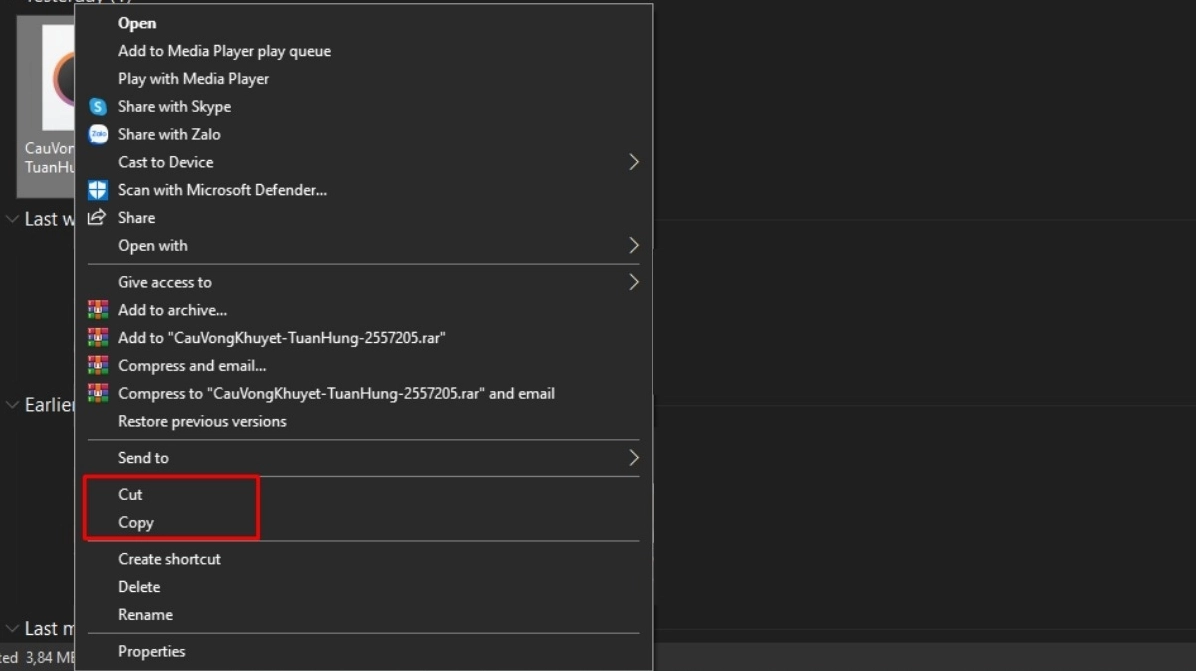Select Add to Media Player play queue

coord(363,51)
